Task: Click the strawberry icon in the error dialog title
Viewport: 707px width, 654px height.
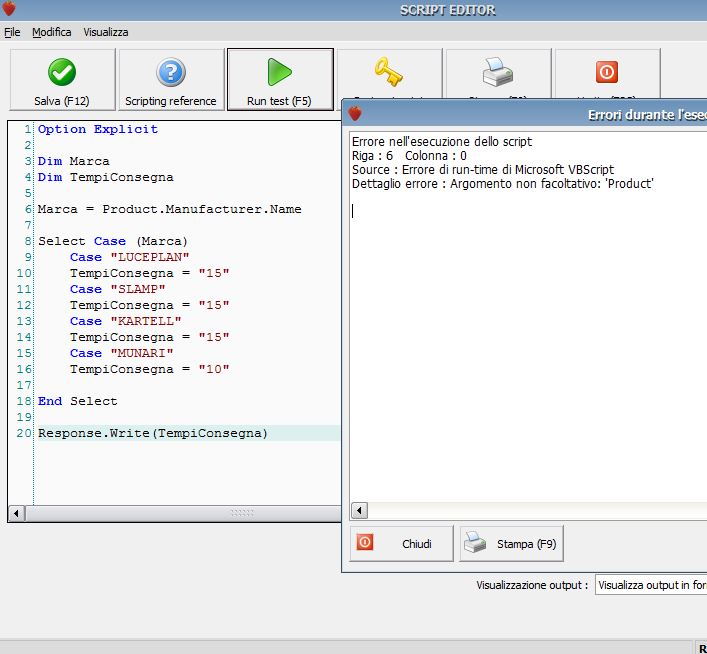Action: (x=355, y=113)
